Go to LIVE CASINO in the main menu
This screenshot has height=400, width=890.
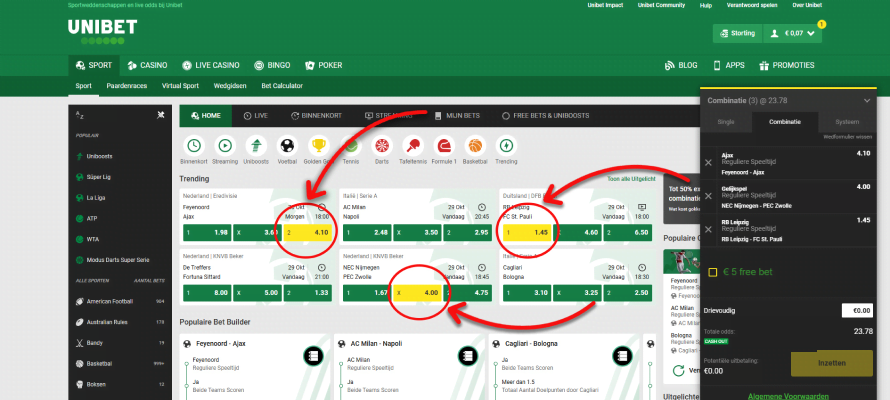[211, 65]
